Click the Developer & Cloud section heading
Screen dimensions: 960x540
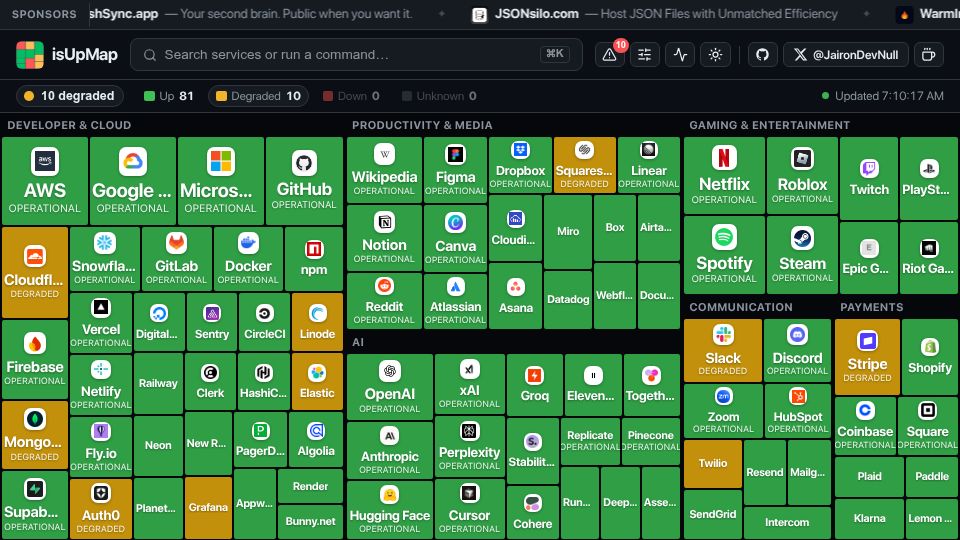point(69,126)
